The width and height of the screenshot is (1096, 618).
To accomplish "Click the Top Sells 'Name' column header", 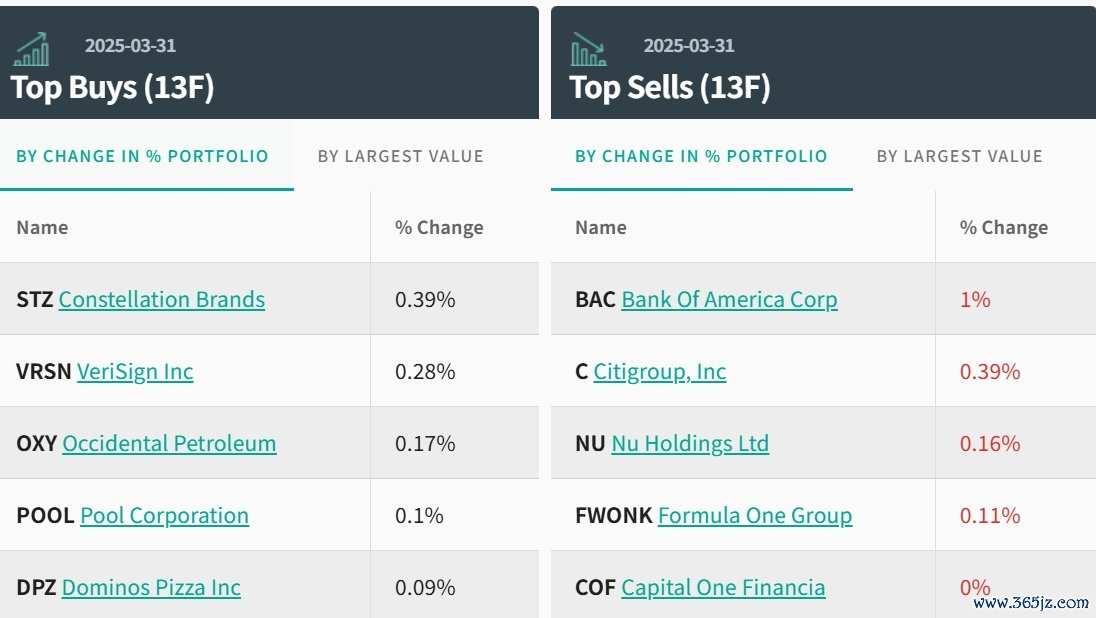I will (601, 227).
